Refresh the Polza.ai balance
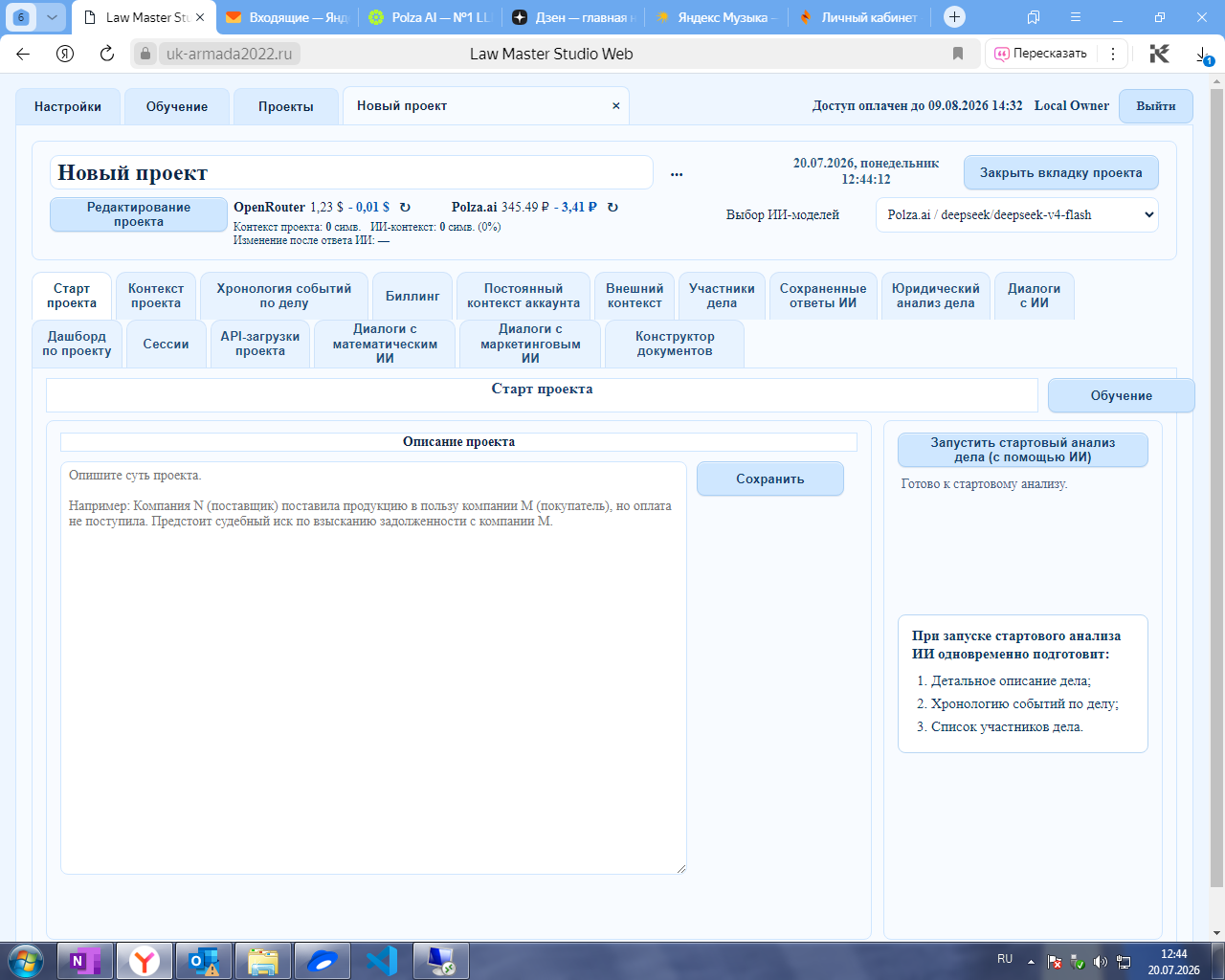The width and height of the screenshot is (1225, 980). (x=612, y=207)
